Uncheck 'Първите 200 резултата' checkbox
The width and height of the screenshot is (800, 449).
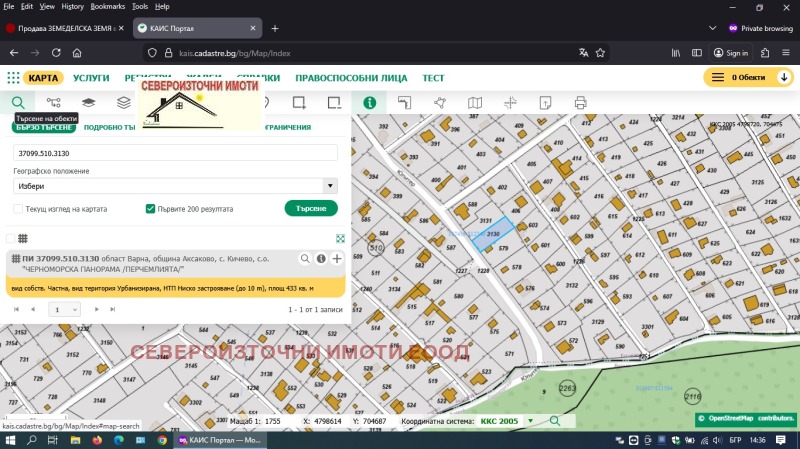tap(150, 209)
